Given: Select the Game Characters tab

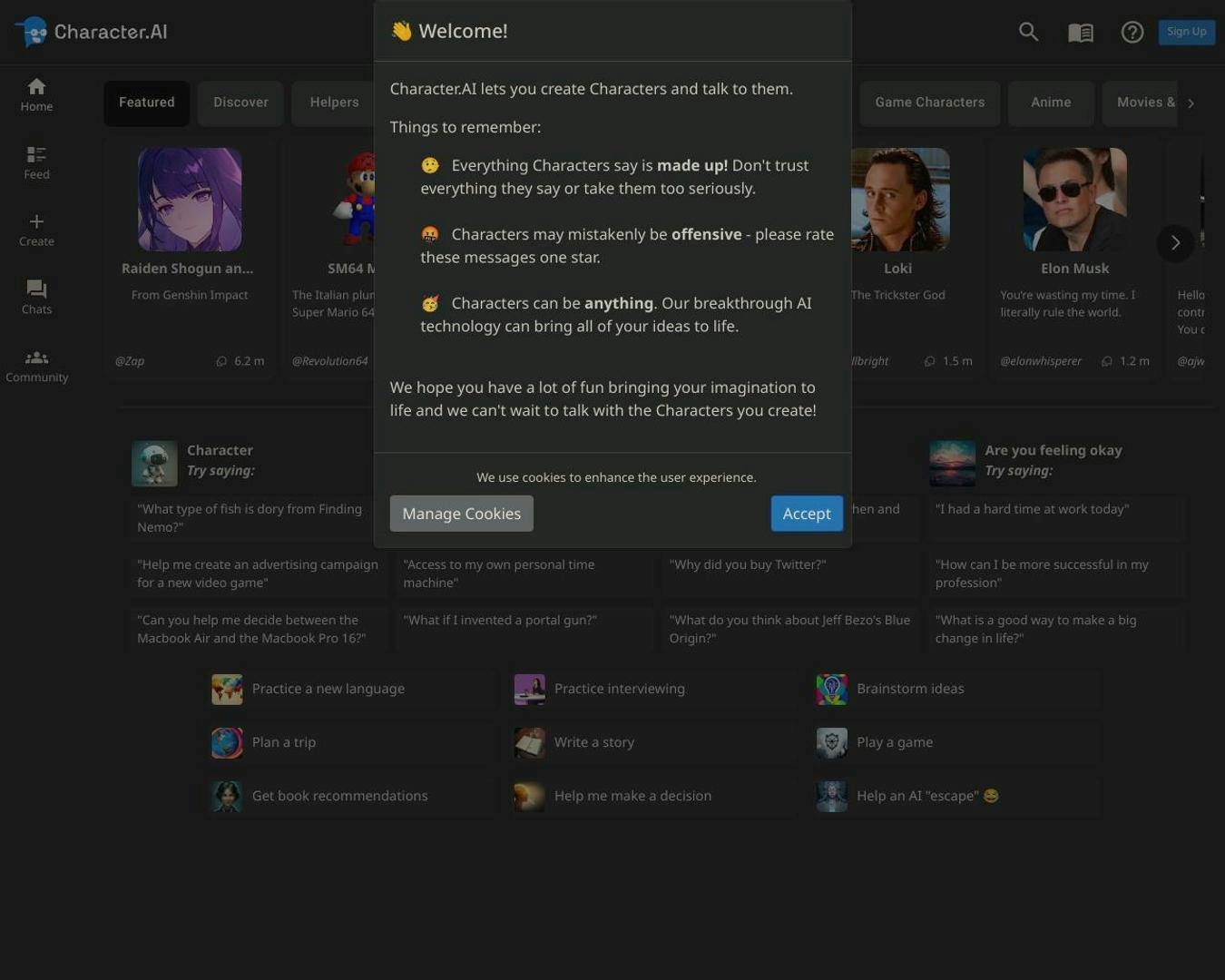Looking at the screenshot, I should 929,103.
